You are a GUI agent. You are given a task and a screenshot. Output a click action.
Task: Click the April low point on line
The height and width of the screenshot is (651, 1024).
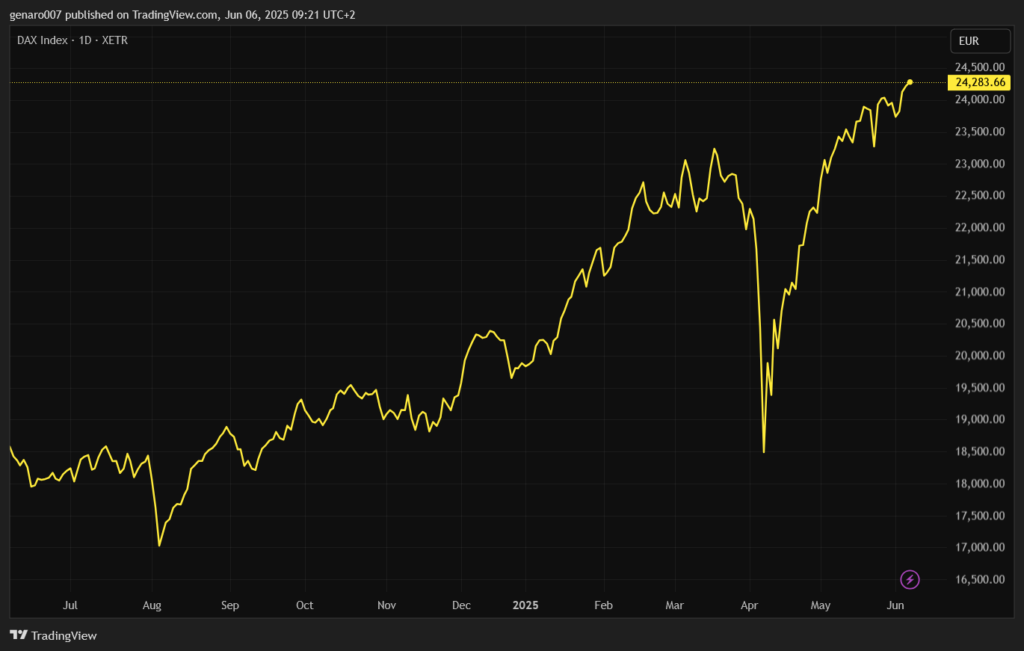point(764,452)
